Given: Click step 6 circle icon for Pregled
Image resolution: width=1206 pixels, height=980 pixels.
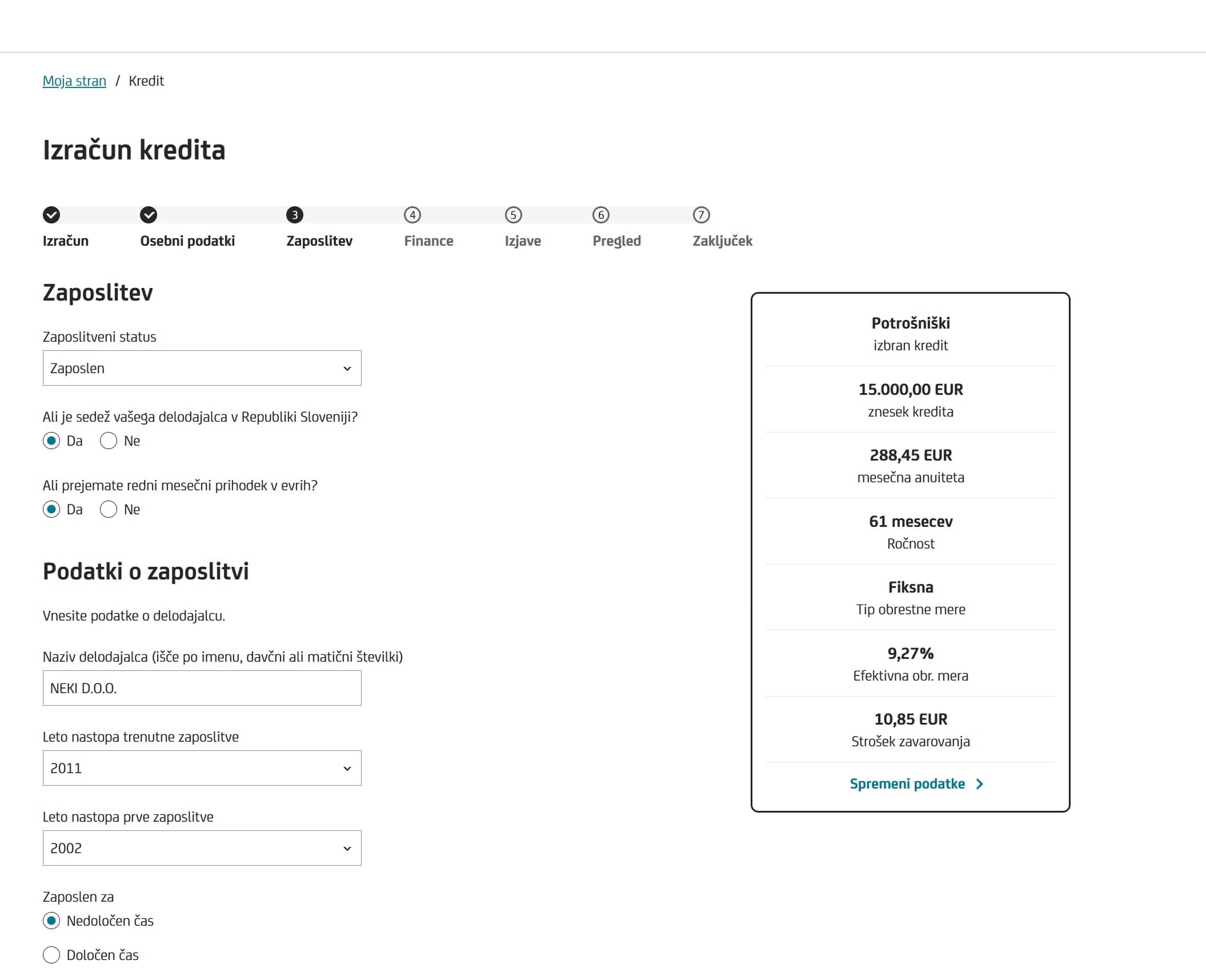Looking at the screenshot, I should (x=601, y=215).
